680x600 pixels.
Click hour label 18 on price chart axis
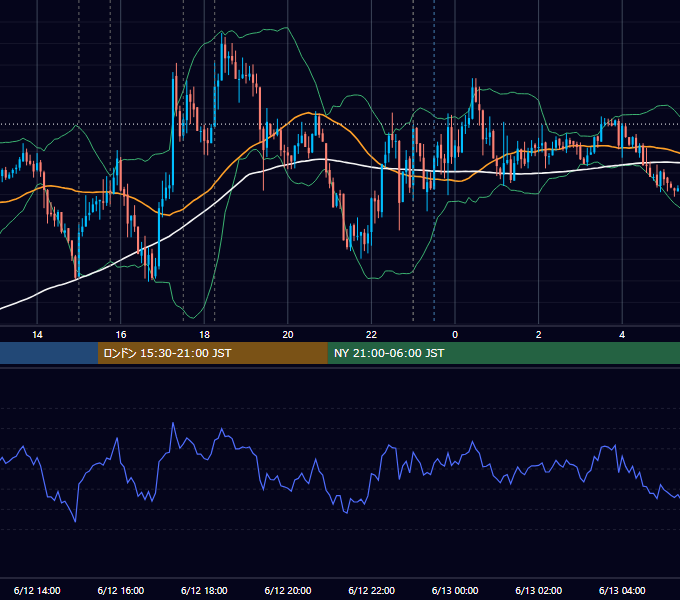tap(204, 334)
